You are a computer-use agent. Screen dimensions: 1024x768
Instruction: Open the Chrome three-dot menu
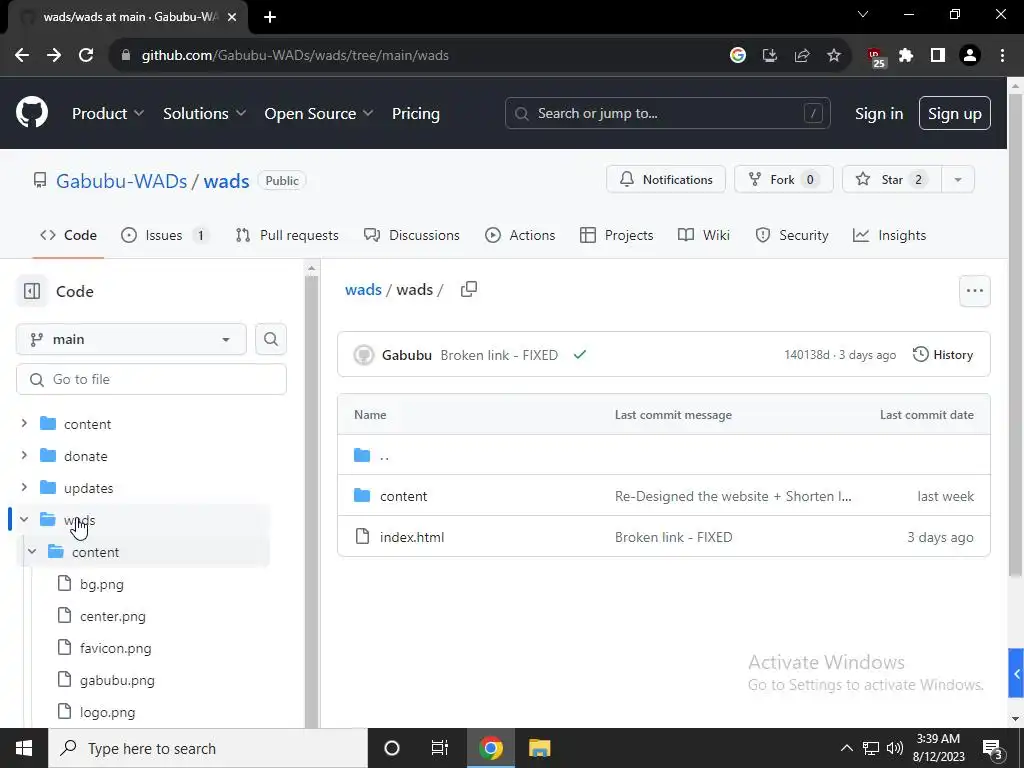click(1002, 56)
